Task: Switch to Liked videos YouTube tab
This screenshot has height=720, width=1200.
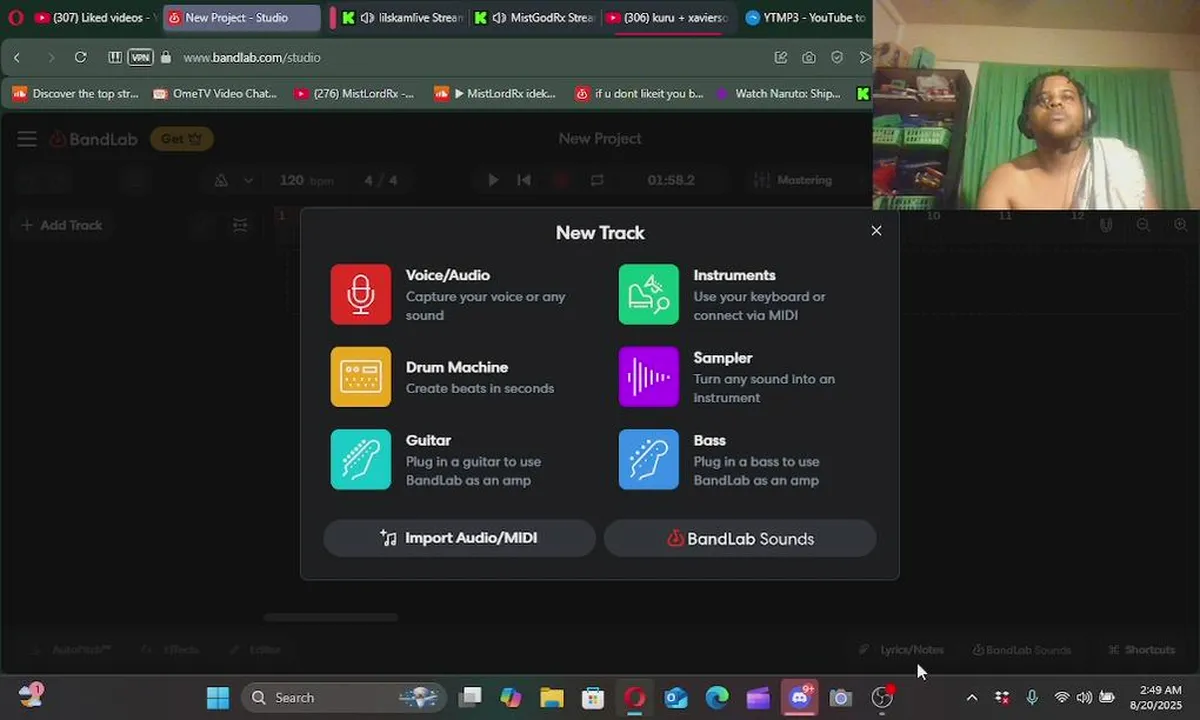Action: pyautogui.click(x=95, y=17)
